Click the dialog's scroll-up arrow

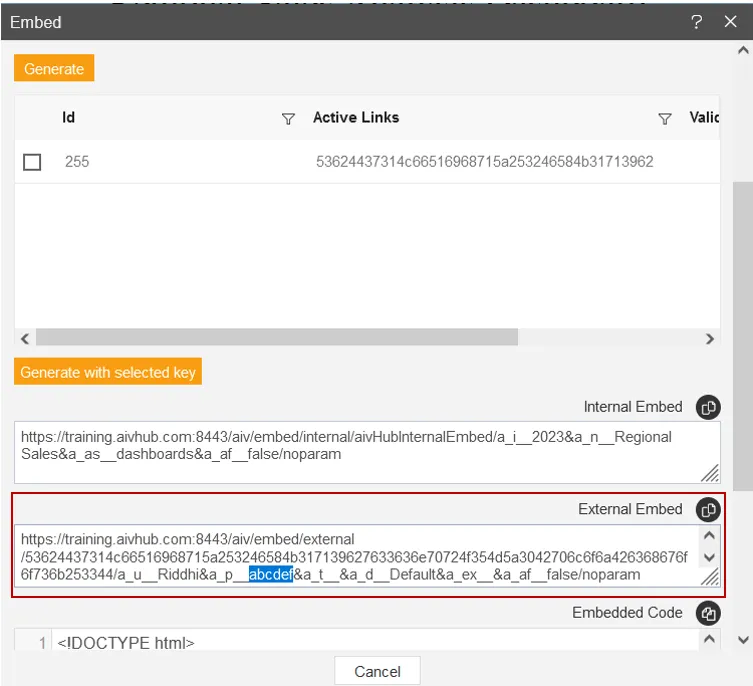(743, 50)
